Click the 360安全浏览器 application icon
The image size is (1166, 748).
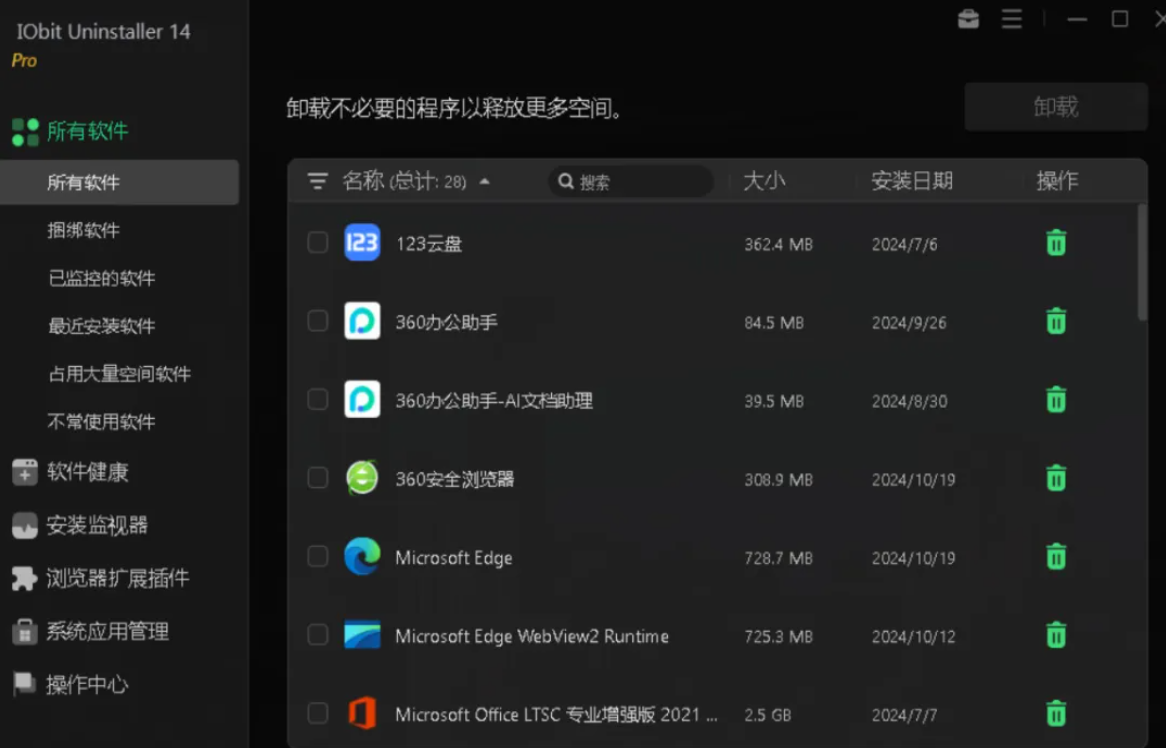coord(362,478)
